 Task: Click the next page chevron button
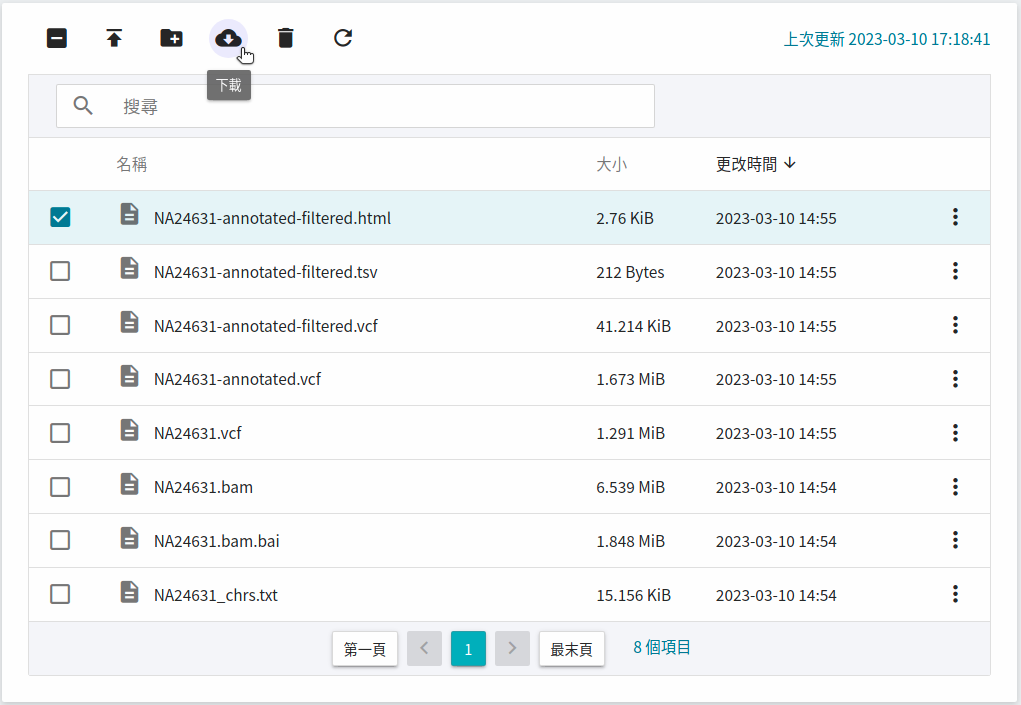(512, 648)
